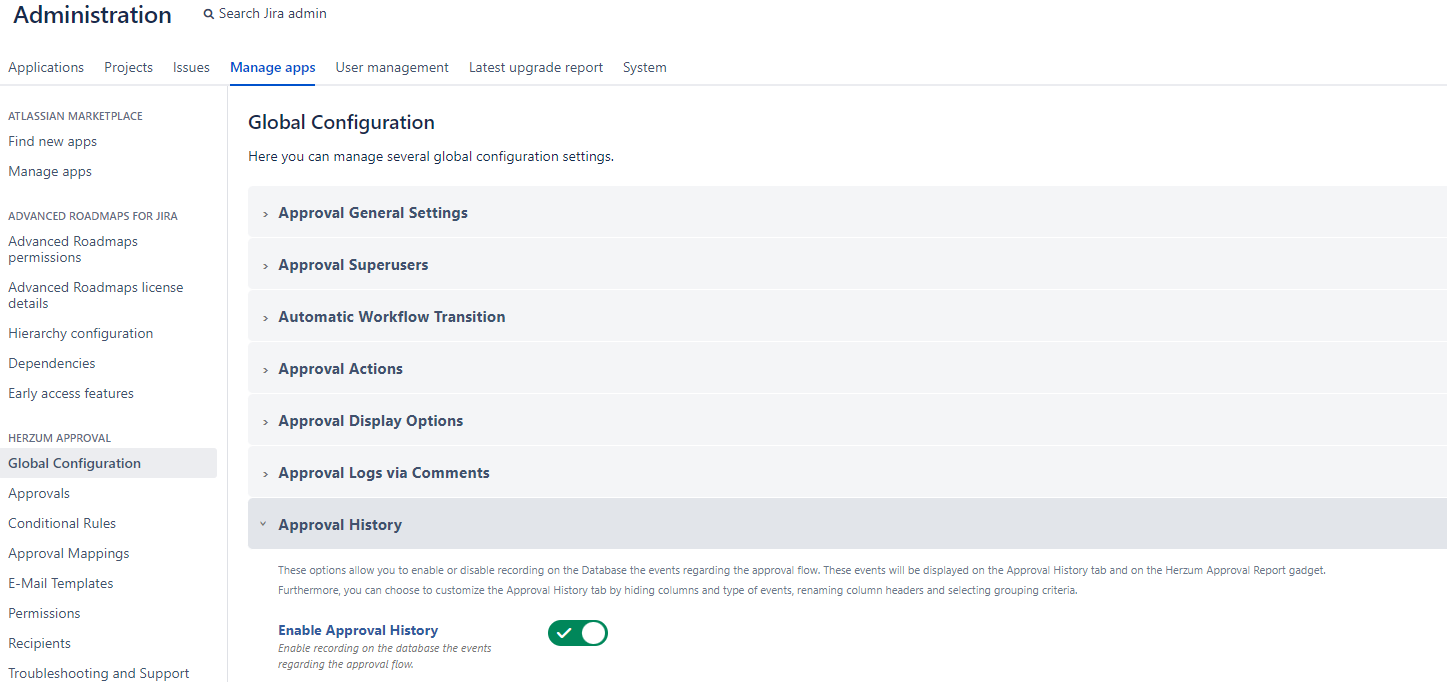This screenshot has width=1447, height=682.
Task: Expand the Approval Actions section
Action: click(340, 369)
